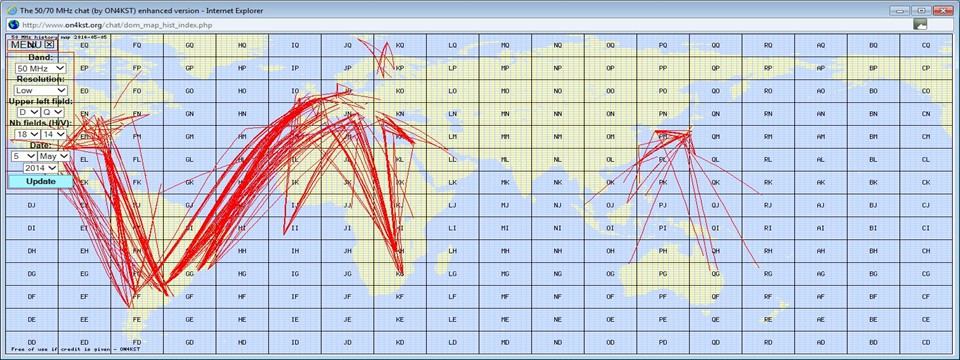Minimize the Internet Explorer window

(x=900, y=10)
